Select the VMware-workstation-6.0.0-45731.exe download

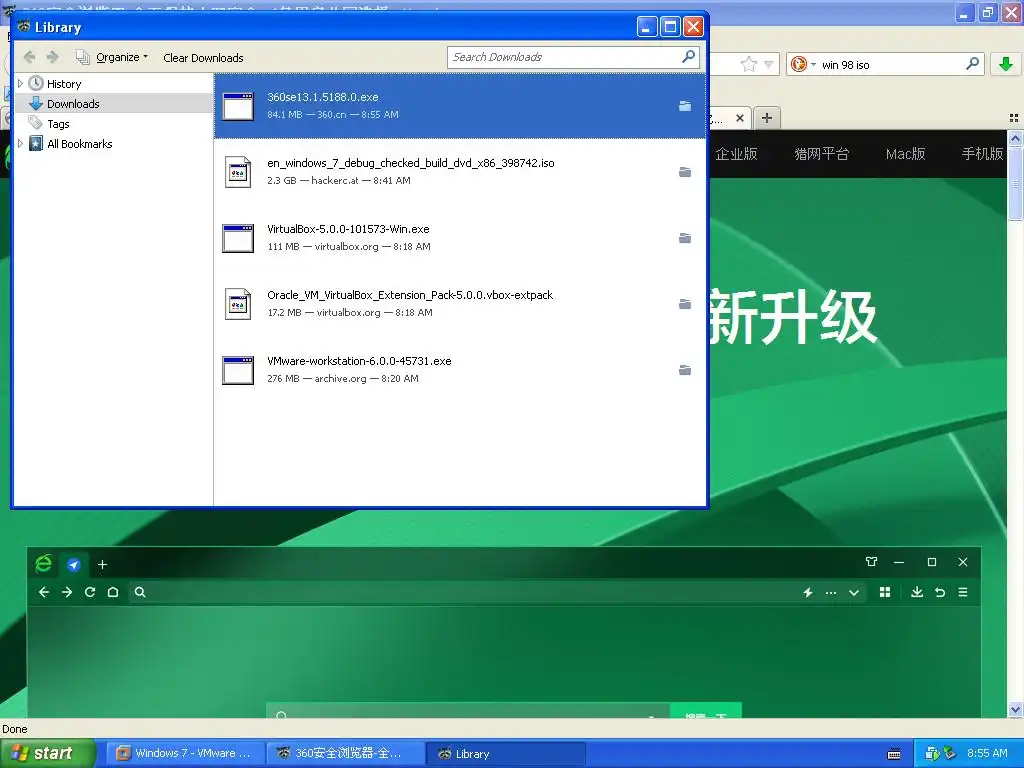point(460,370)
